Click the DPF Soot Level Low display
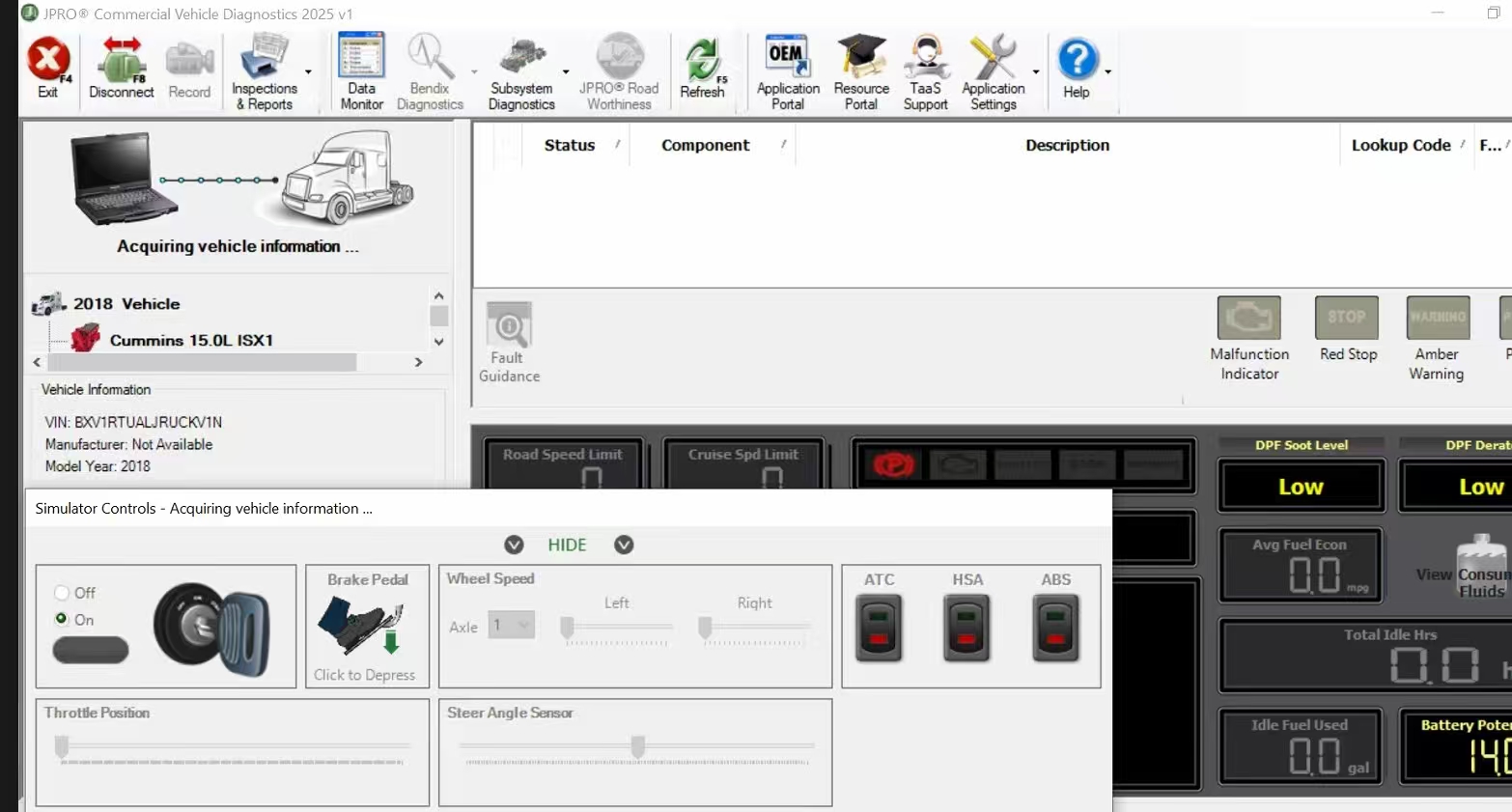Screen dimensions: 1512x812 tap(1301, 487)
